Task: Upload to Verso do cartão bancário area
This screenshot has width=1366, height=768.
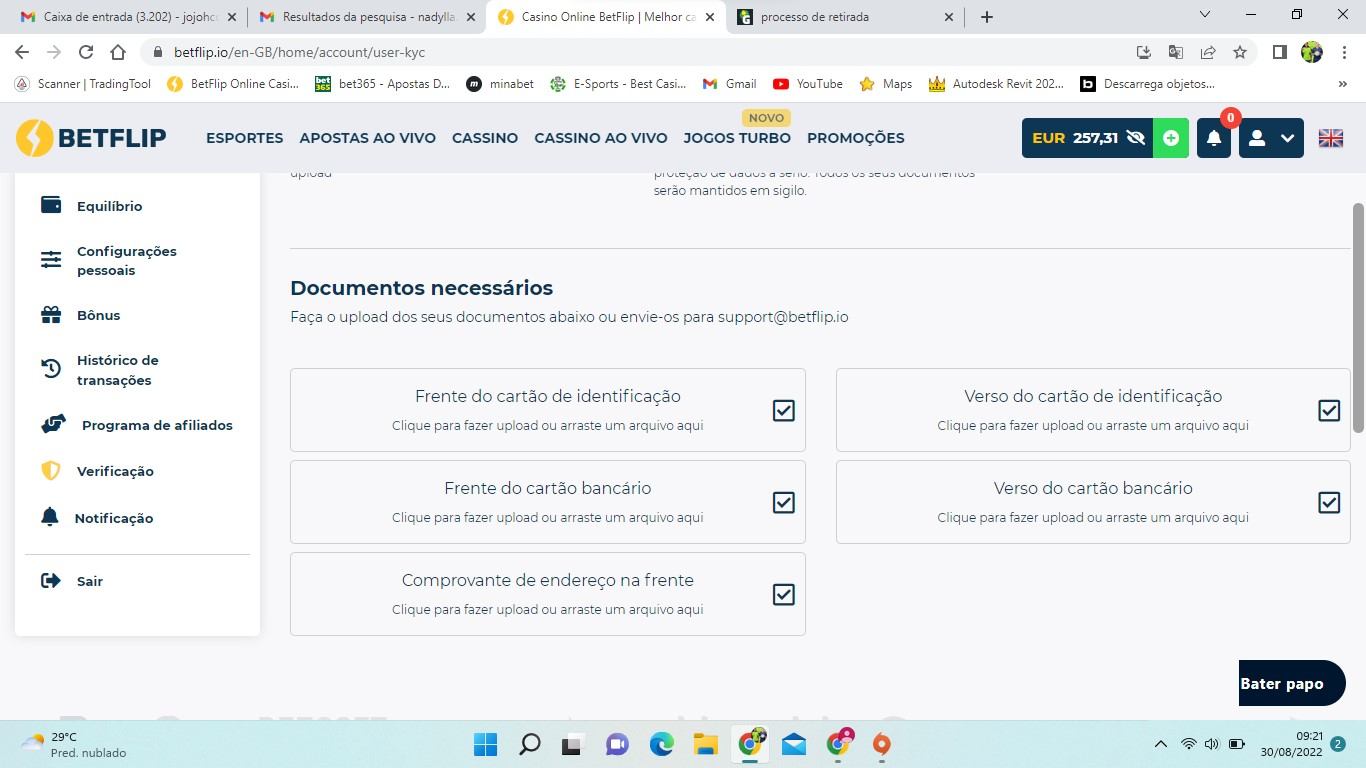Action: (x=1092, y=500)
